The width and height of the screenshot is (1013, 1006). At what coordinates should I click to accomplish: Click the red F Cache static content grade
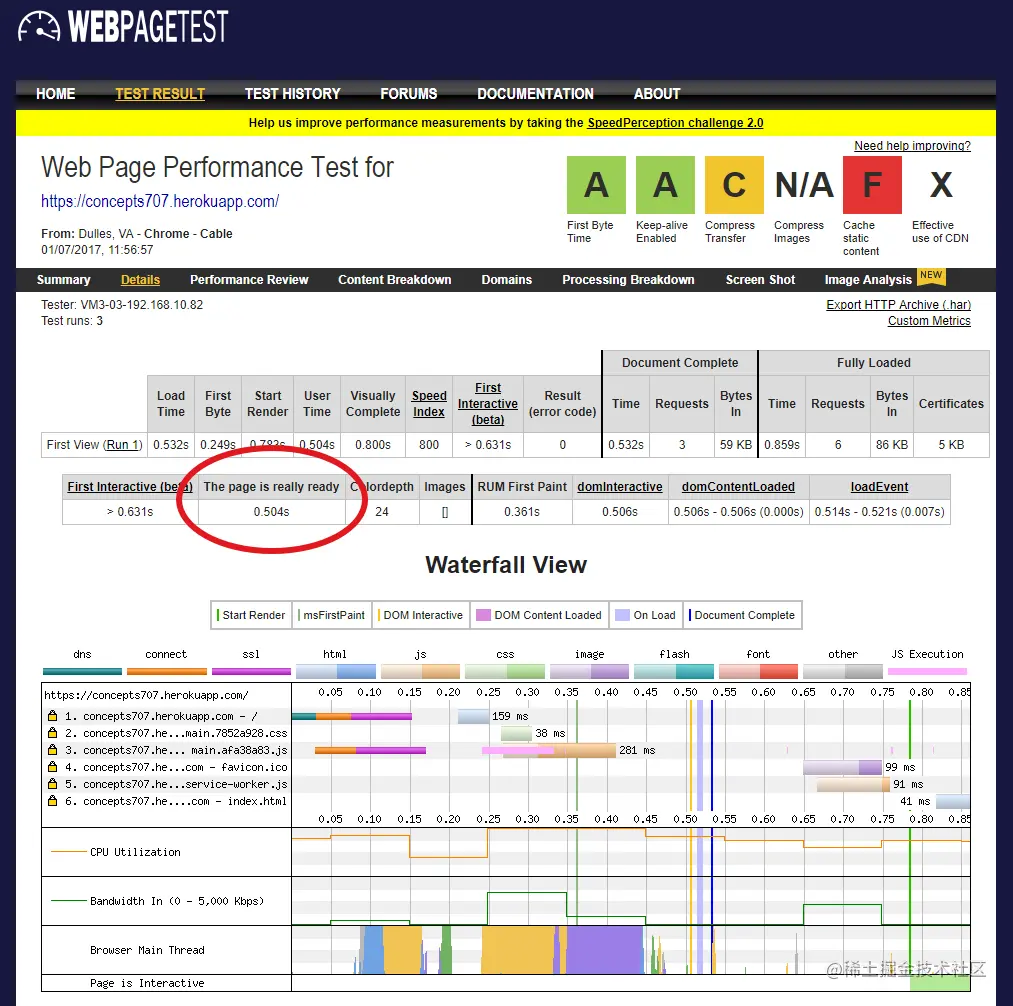[872, 185]
